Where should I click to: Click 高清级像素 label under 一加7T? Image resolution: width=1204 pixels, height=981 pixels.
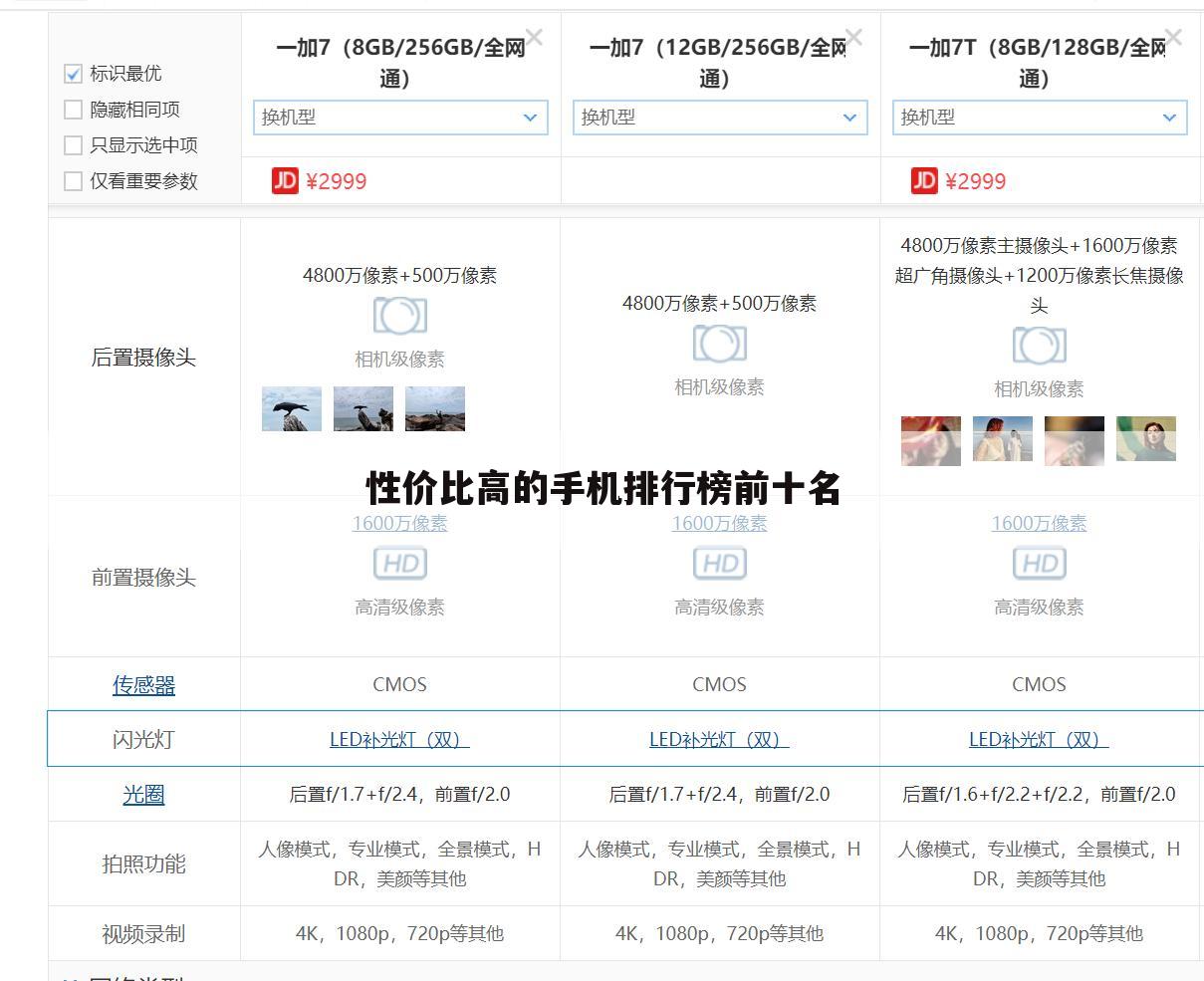coord(1040,608)
